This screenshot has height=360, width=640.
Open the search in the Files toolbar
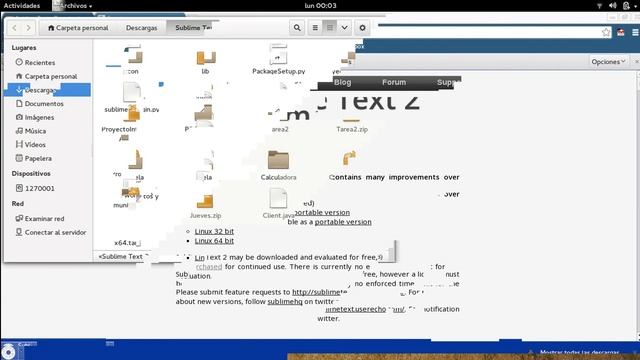point(297,28)
